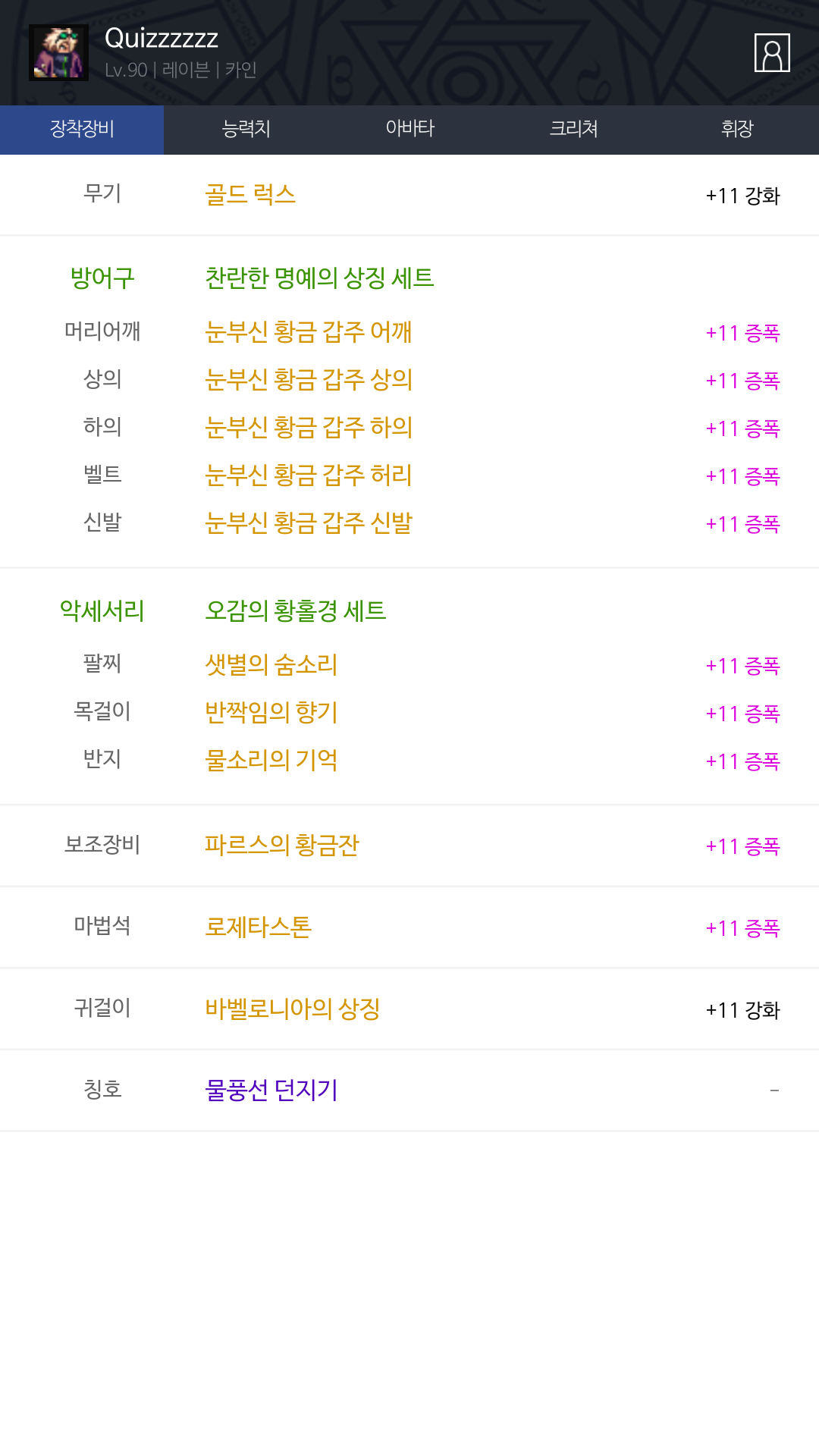Screen dimensions: 819x1456
Task: Click the 오감의 황홀경 세트 link
Action: tap(296, 611)
